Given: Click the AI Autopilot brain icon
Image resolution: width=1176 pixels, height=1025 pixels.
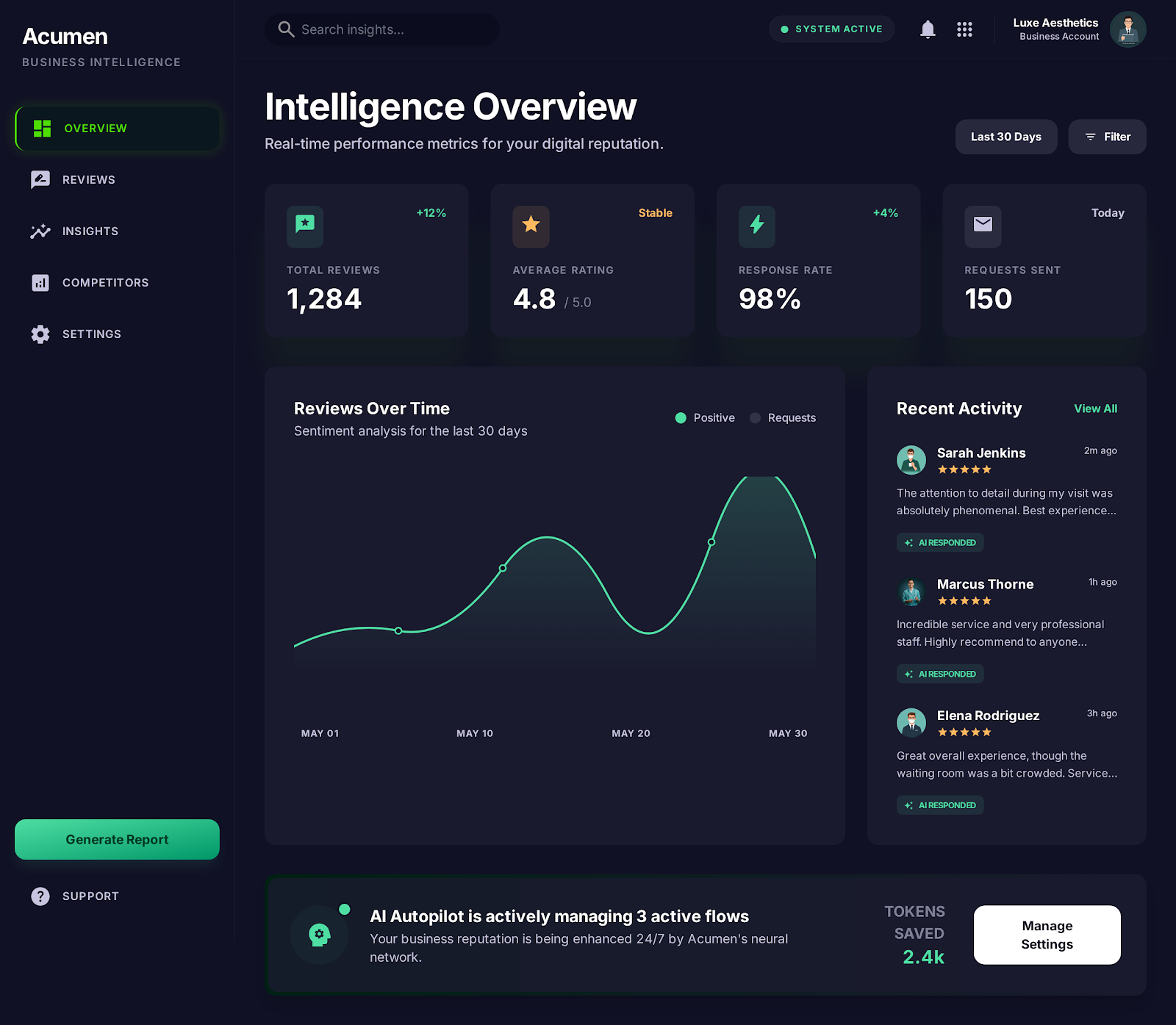Looking at the screenshot, I should coord(320,934).
